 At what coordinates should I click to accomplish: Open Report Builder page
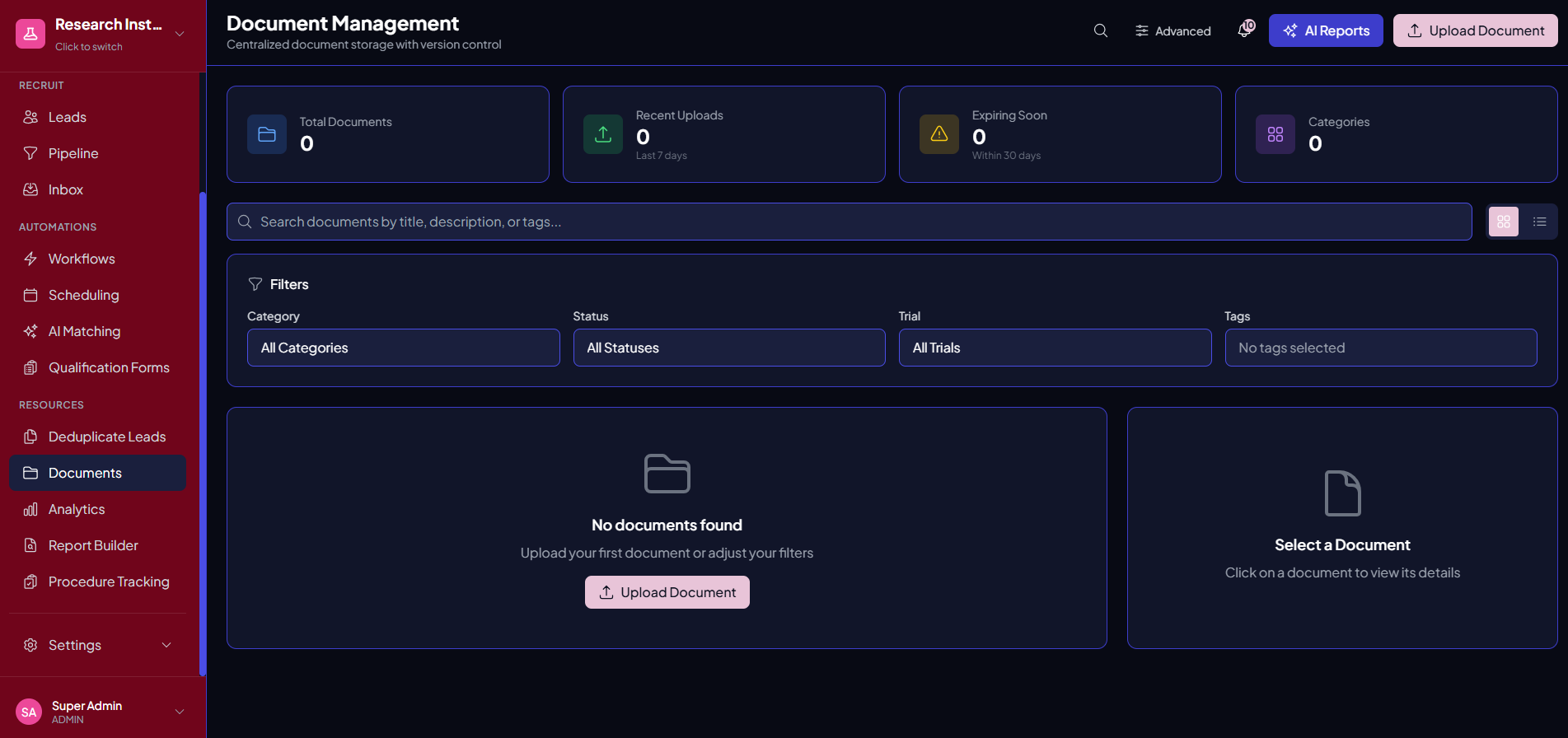[x=97, y=545]
